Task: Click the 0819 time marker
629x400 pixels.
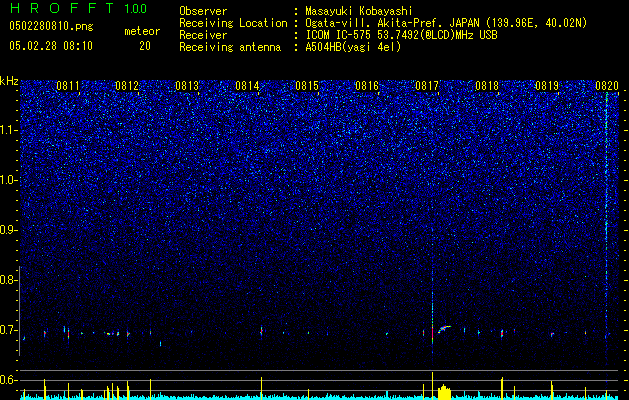Action: pyautogui.click(x=547, y=85)
